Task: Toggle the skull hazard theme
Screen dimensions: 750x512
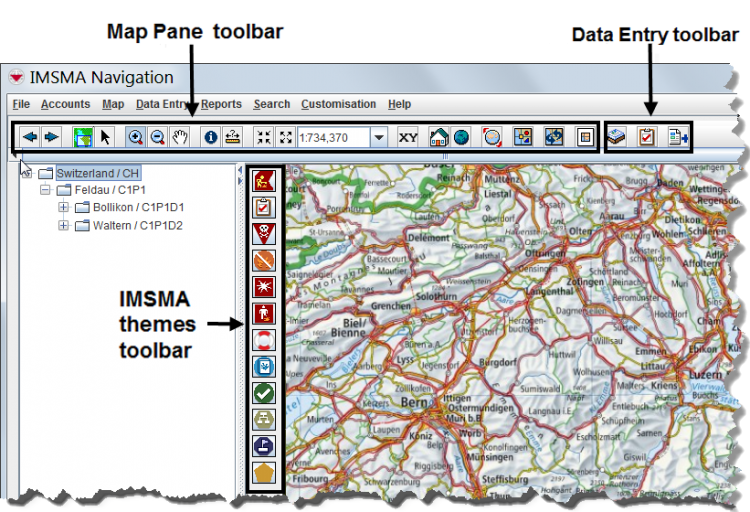Action: (265, 234)
